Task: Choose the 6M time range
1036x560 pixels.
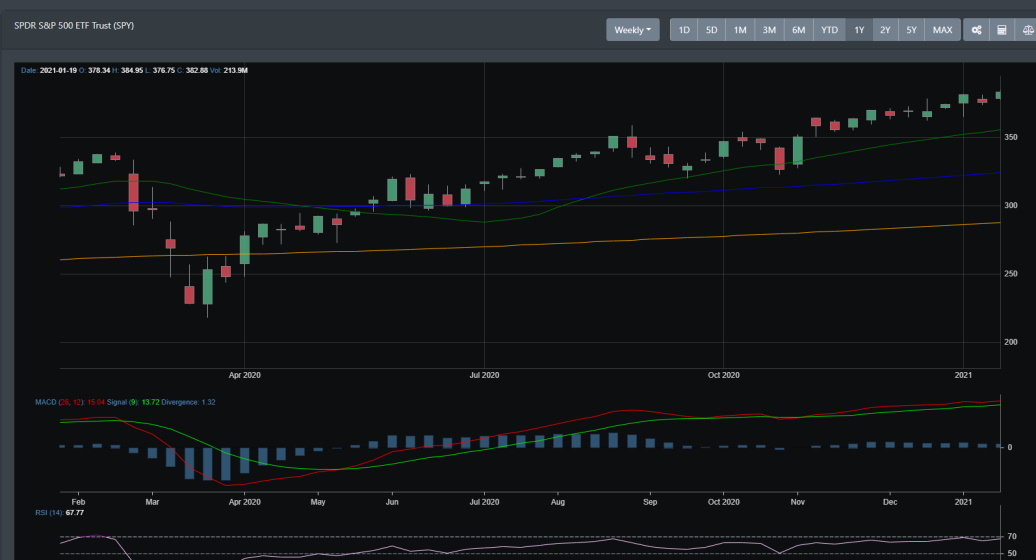Action: point(798,30)
